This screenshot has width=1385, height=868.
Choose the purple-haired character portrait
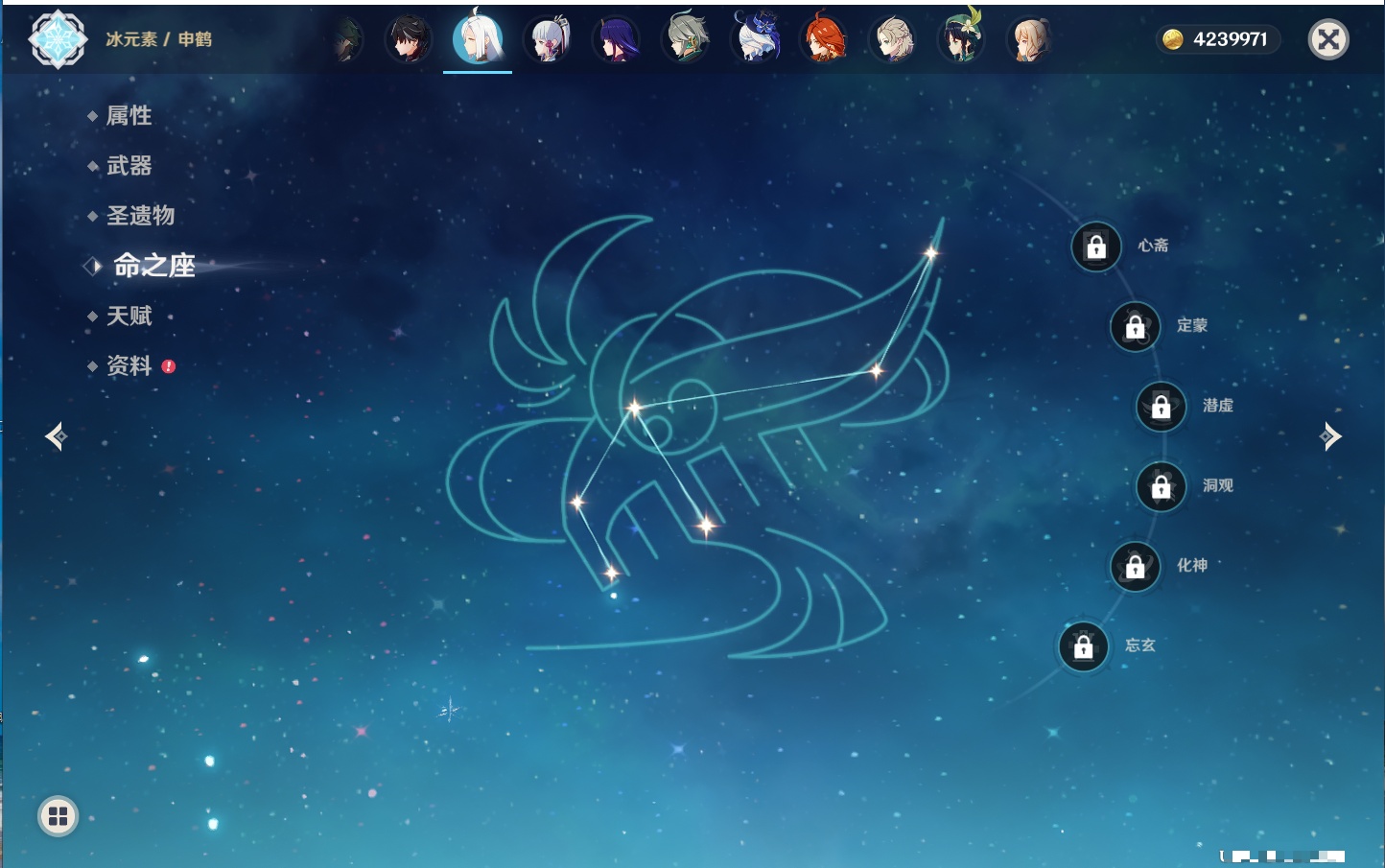point(616,39)
